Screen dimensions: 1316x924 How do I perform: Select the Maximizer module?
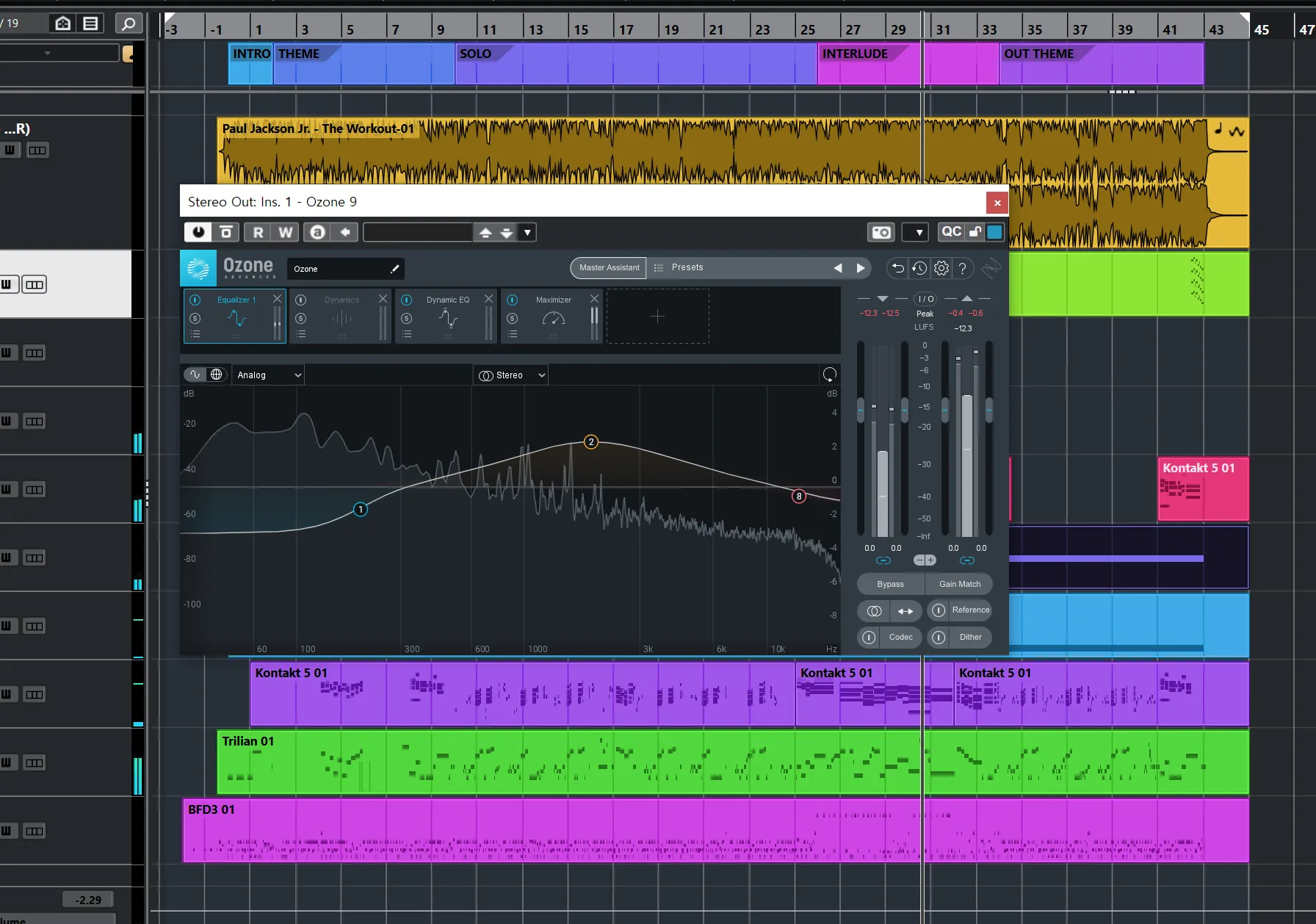pyautogui.click(x=552, y=316)
